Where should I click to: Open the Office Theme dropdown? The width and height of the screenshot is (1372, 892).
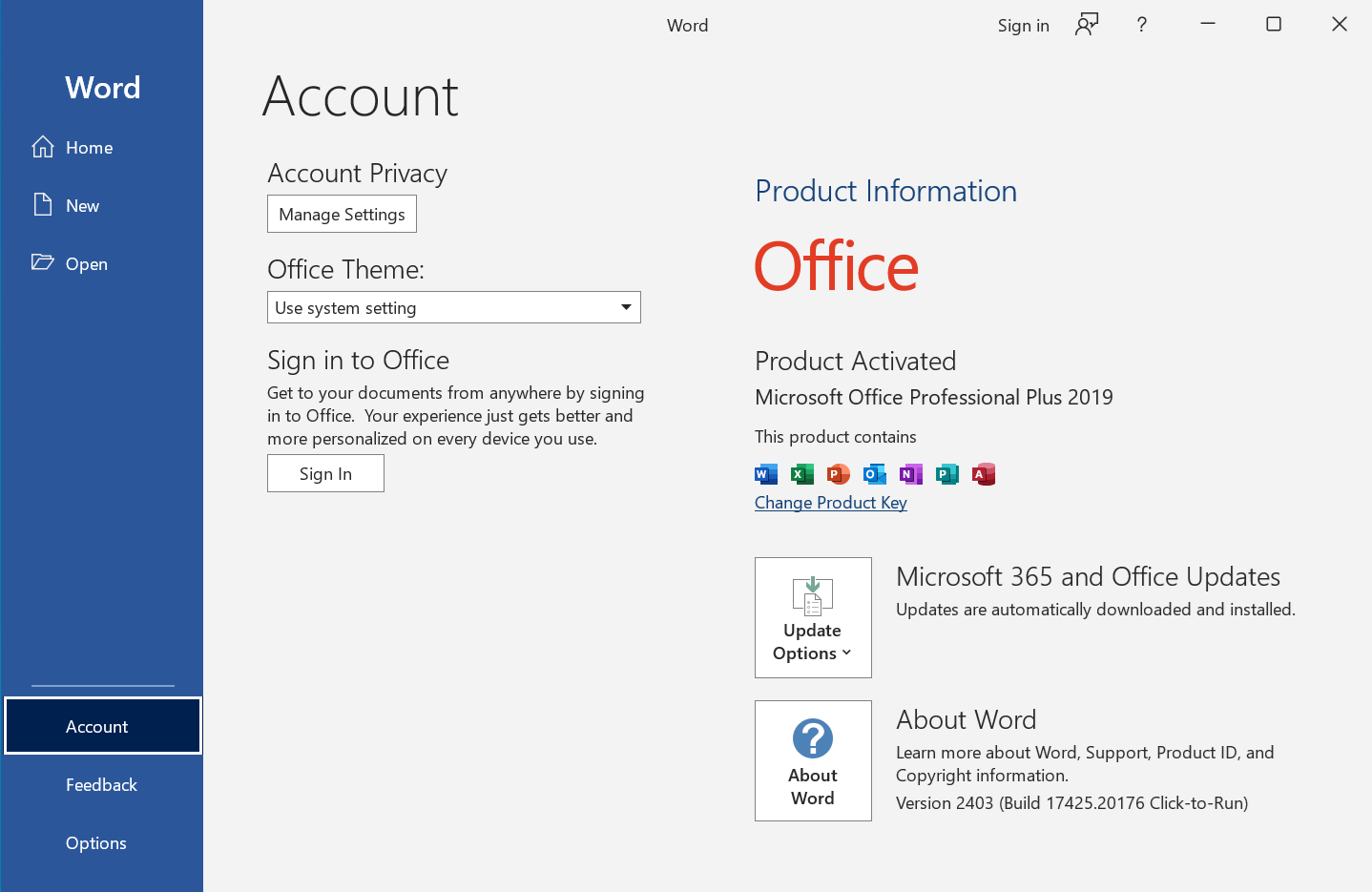coord(454,307)
